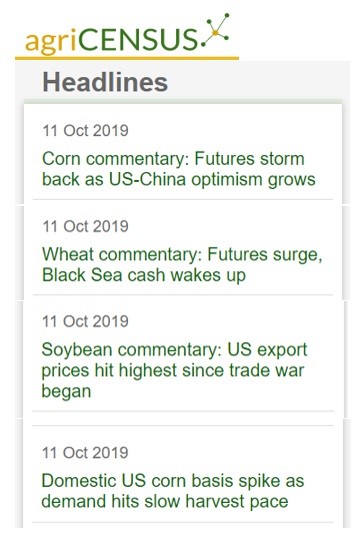Click the thin green bar under Headlines header
Screen dimensions: 360x536
click(183, 102)
